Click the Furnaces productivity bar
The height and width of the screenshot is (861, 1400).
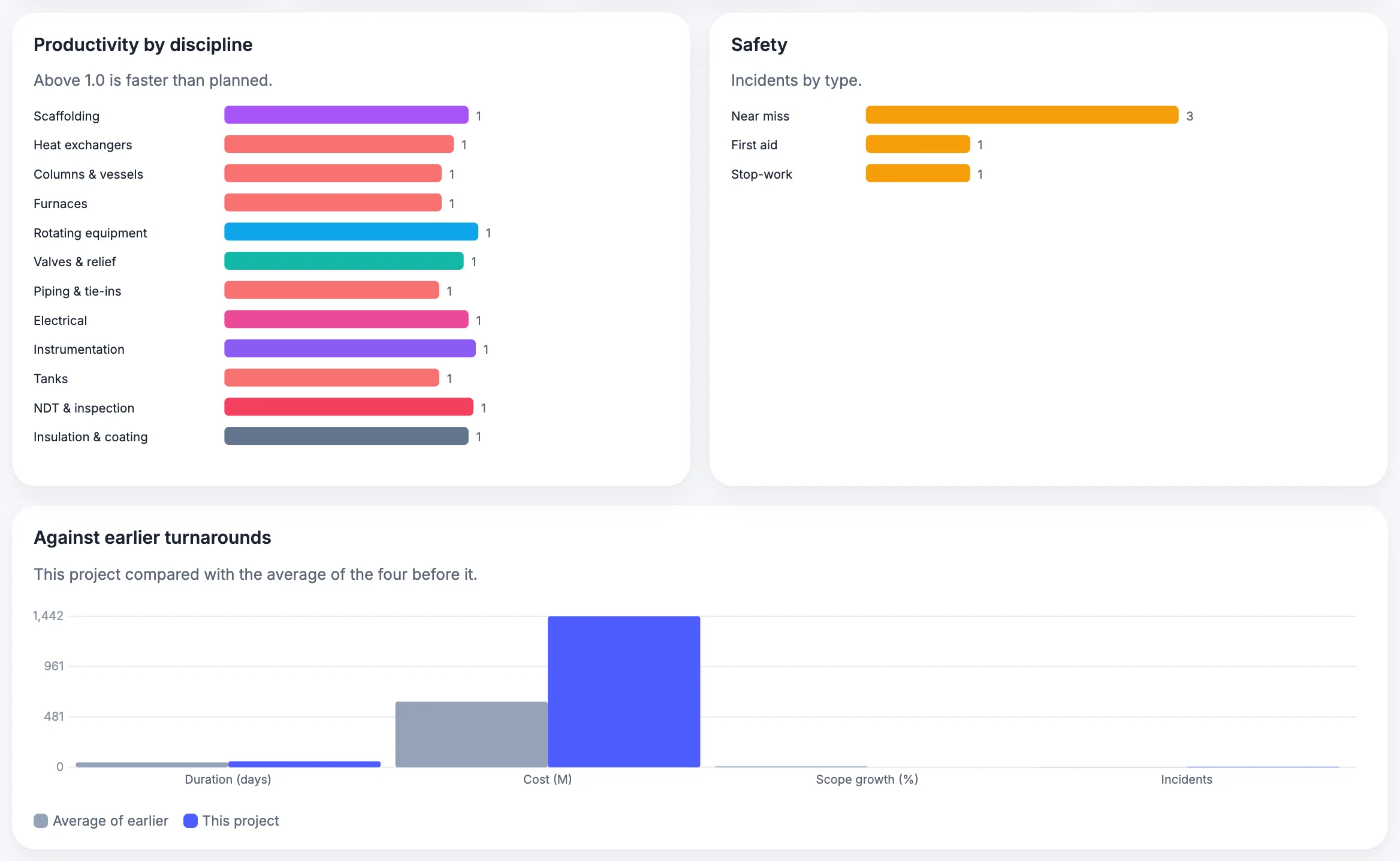point(333,203)
